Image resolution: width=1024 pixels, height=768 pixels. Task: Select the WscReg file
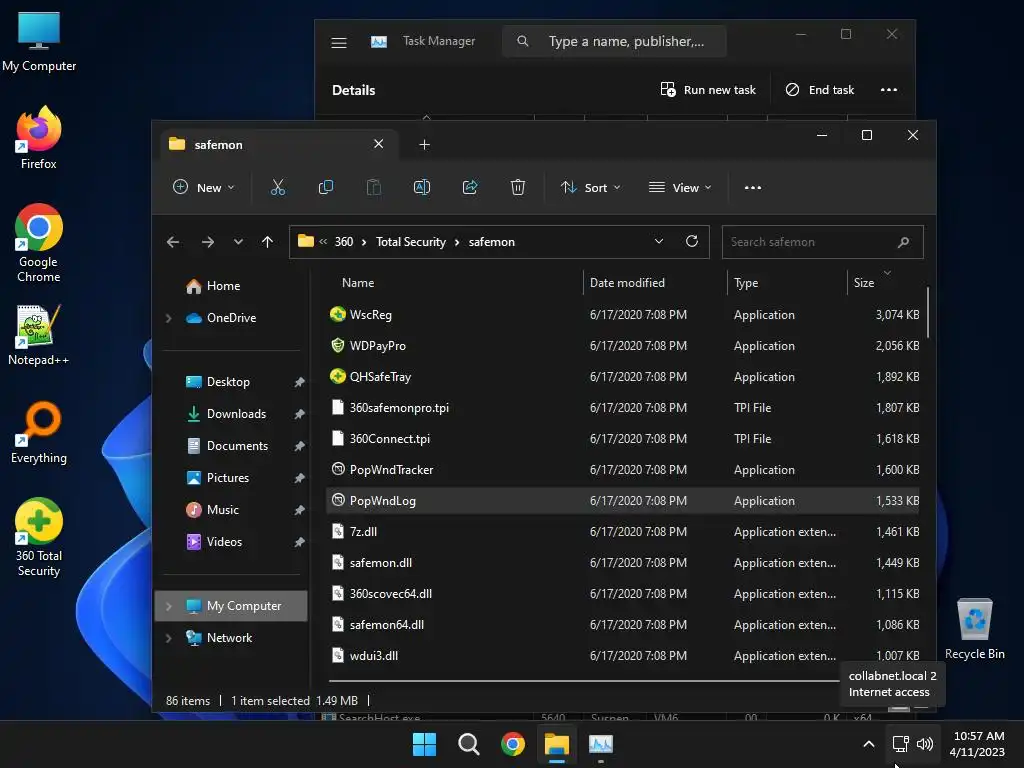(622, 315)
